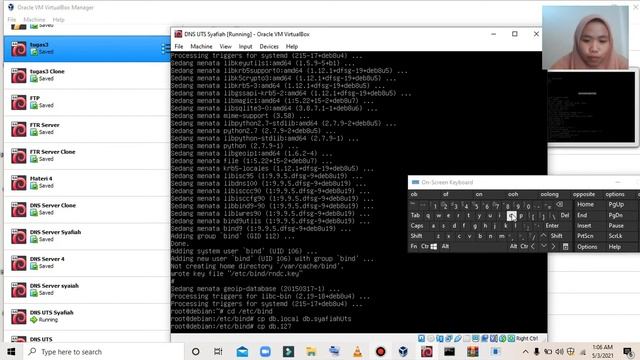Open the Zoom app from the taskbar
The image size is (640, 360).
click(x=265, y=351)
